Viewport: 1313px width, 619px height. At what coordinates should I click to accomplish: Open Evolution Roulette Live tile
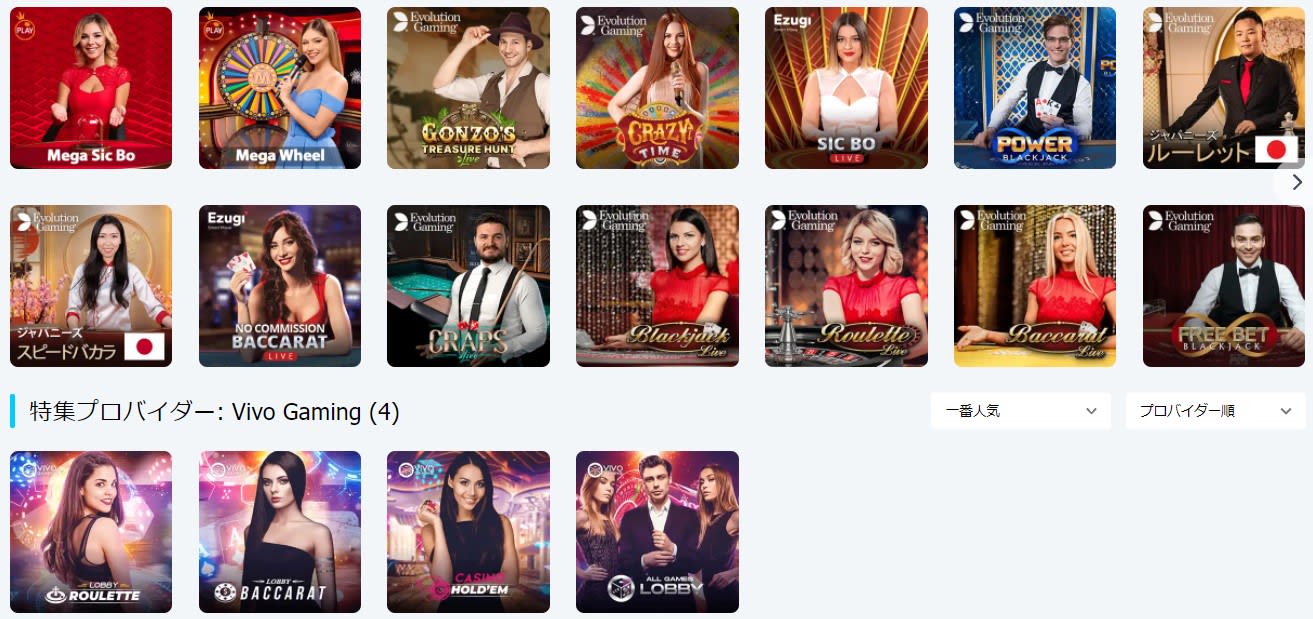click(846, 286)
